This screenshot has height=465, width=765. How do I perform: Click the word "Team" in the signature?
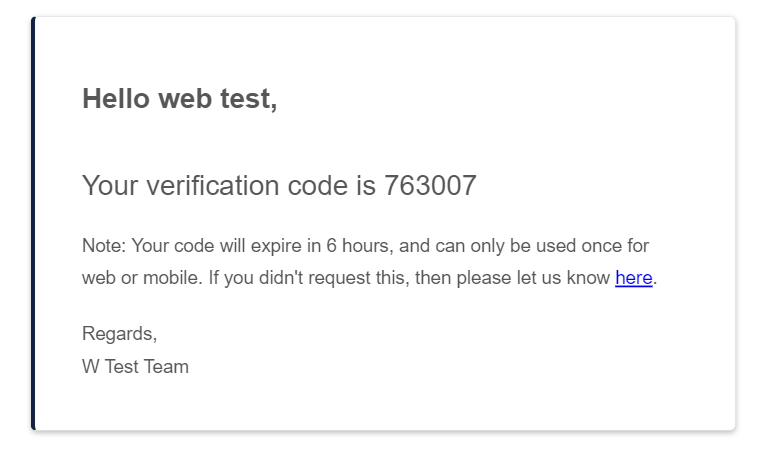(x=166, y=366)
